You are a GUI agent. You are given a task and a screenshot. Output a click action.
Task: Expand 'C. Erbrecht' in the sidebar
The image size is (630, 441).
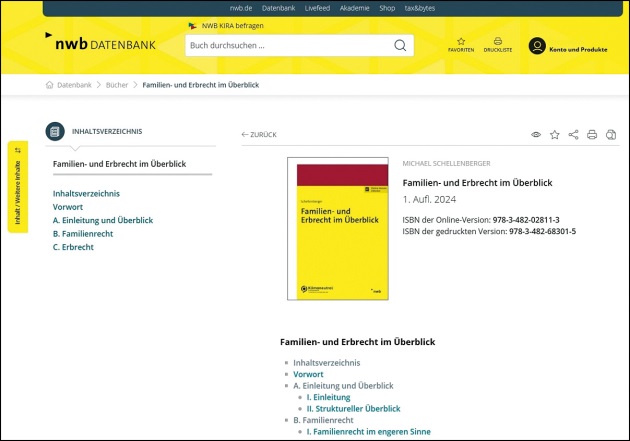click(73, 247)
